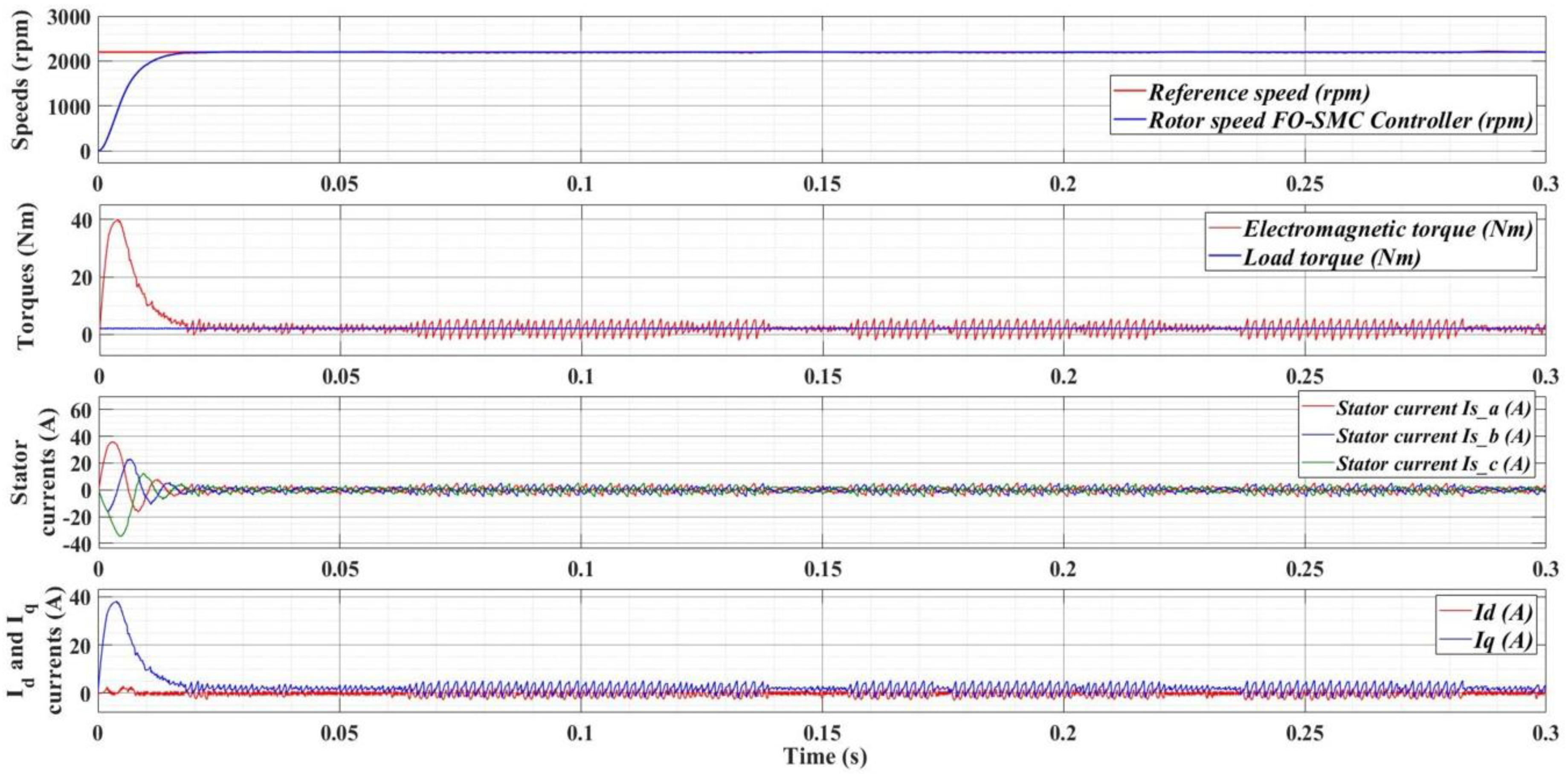Click the Id (A) legend entry
Screen dimensions: 1568x774
point(1501,613)
